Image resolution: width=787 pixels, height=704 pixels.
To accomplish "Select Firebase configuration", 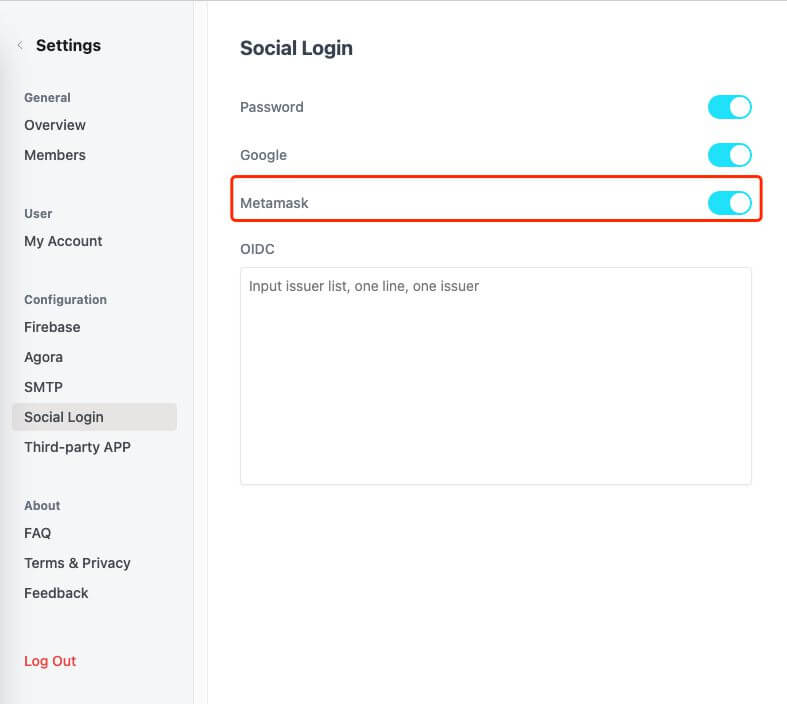I will pos(52,327).
